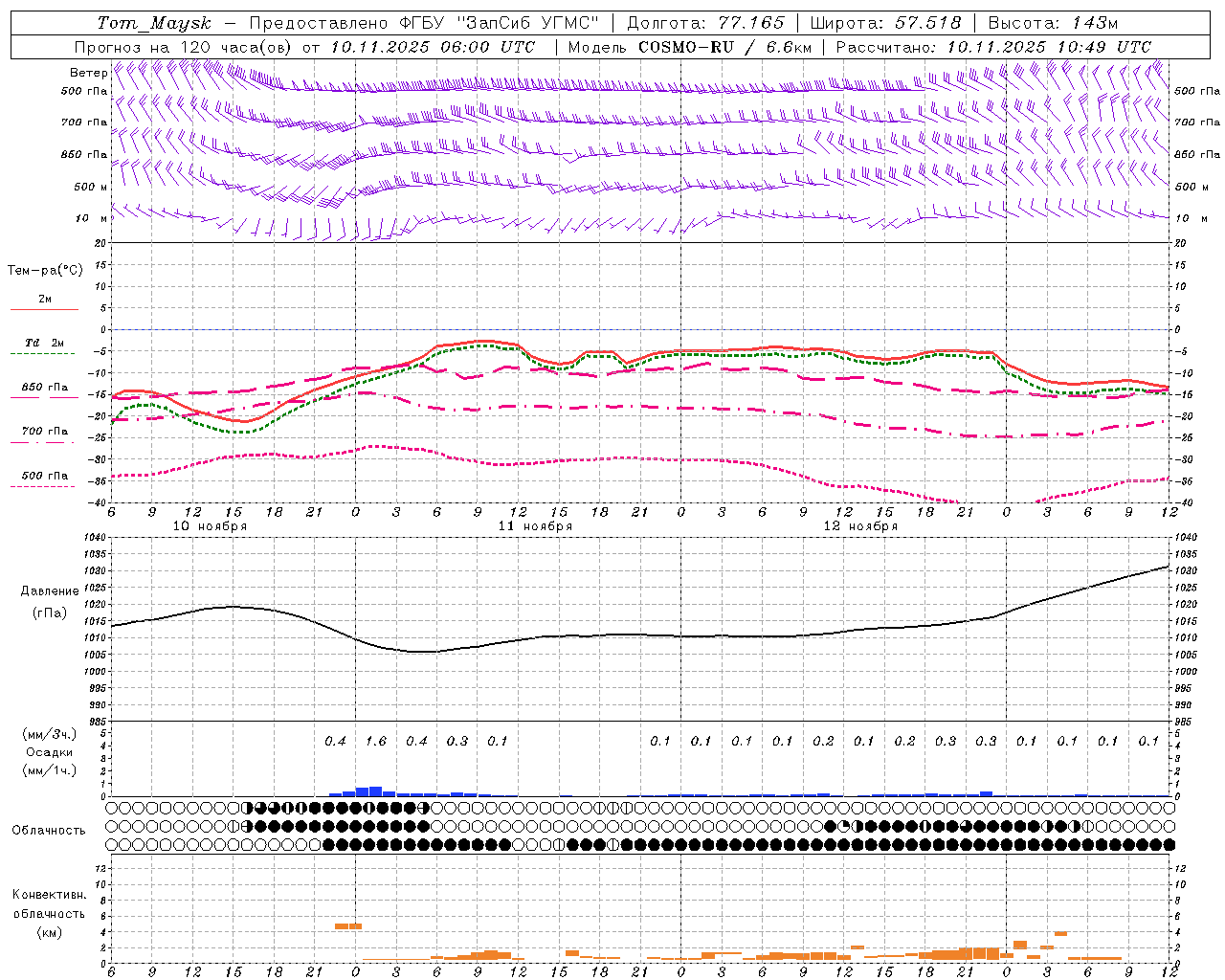Viewport: 1225px width, 980px height.
Task: Click the calculation time '10.11.2025 10:49 UTC'
Action: 1049,47
